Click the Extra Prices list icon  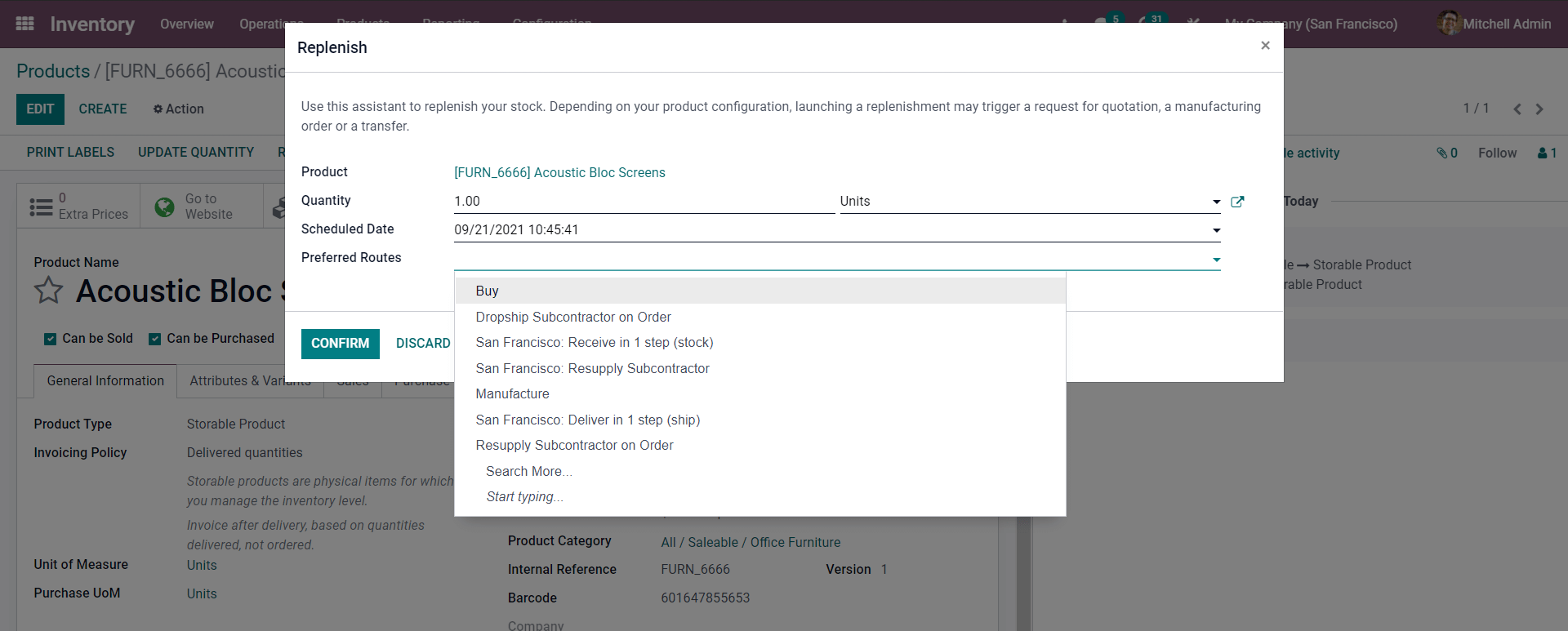[41, 207]
